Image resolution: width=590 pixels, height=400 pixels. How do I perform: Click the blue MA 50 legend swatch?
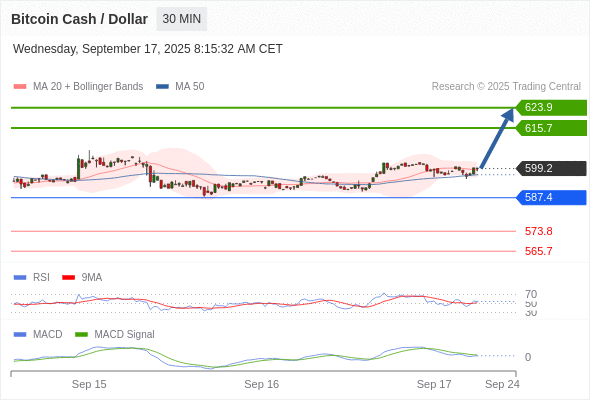pyautogui.click(x=162, y=87)
